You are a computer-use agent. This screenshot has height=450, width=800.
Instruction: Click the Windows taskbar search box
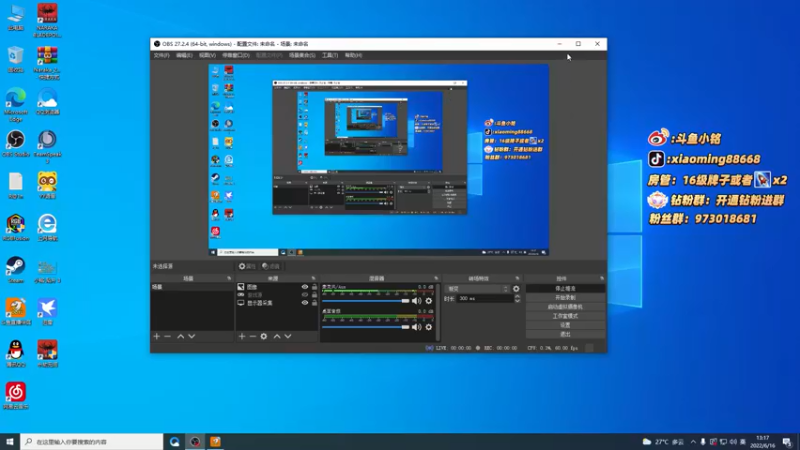[92, 442]
